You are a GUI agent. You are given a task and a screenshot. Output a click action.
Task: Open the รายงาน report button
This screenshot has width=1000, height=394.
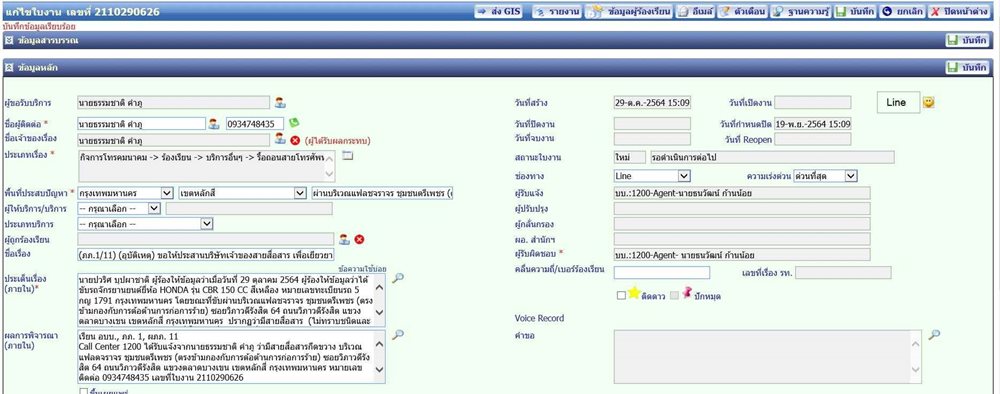tap(556, 11)
